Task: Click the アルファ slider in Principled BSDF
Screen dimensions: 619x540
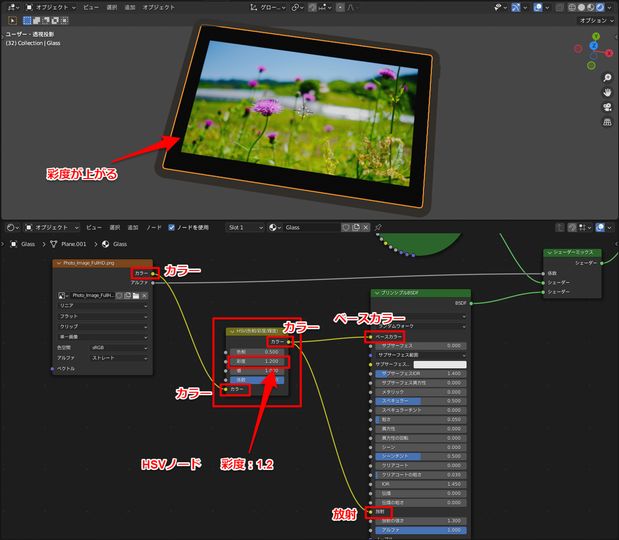Action: click(421, 530)
